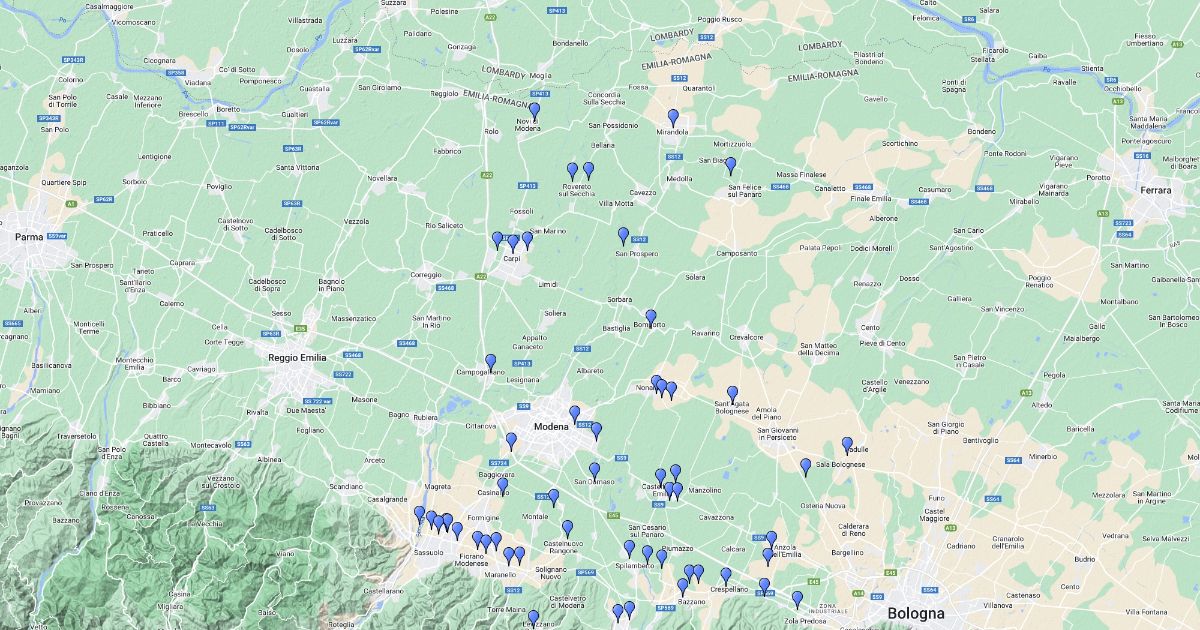Click the Medolla town label
The image size is (1200, 630).
[x=679, y=179]
